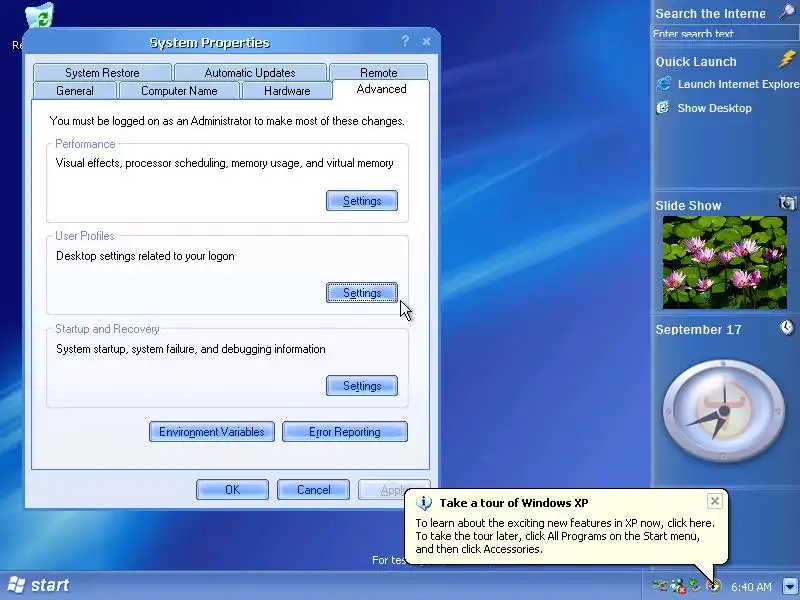Click the Enter search text field

(725, 33)
